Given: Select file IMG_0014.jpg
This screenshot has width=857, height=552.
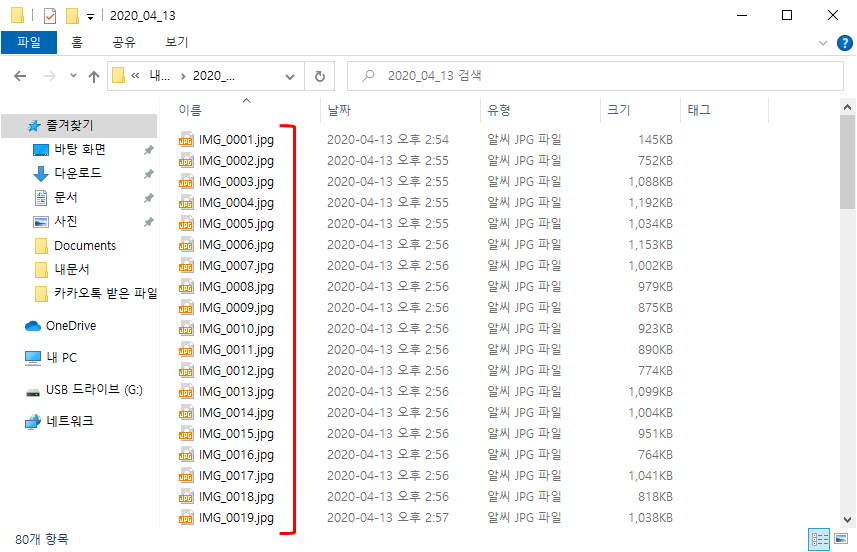Looking at the screenshot, I should pos(236,413).
